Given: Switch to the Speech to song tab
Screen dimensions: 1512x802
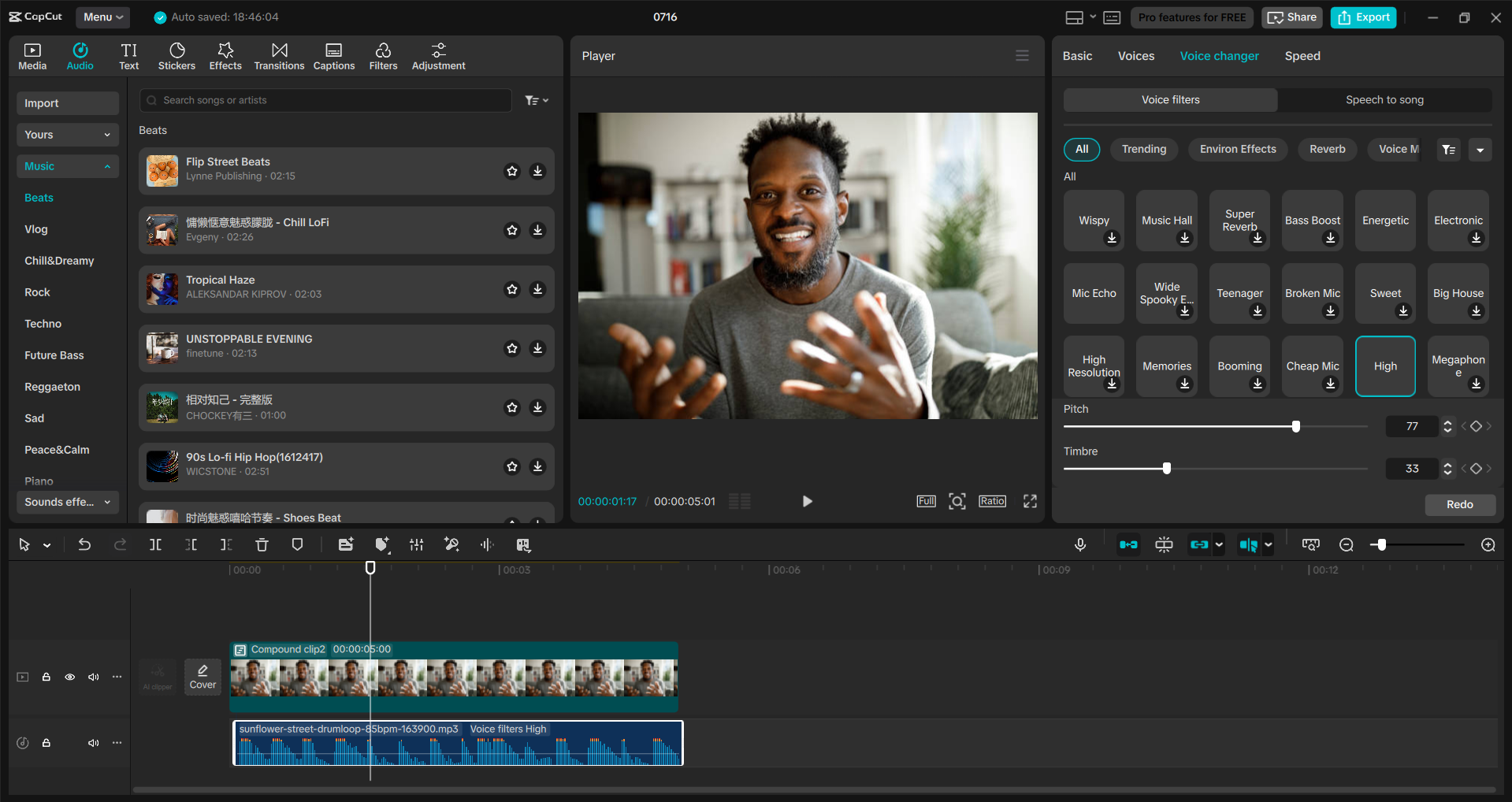Looking at the screenshot, I should tap(1384, 99).
